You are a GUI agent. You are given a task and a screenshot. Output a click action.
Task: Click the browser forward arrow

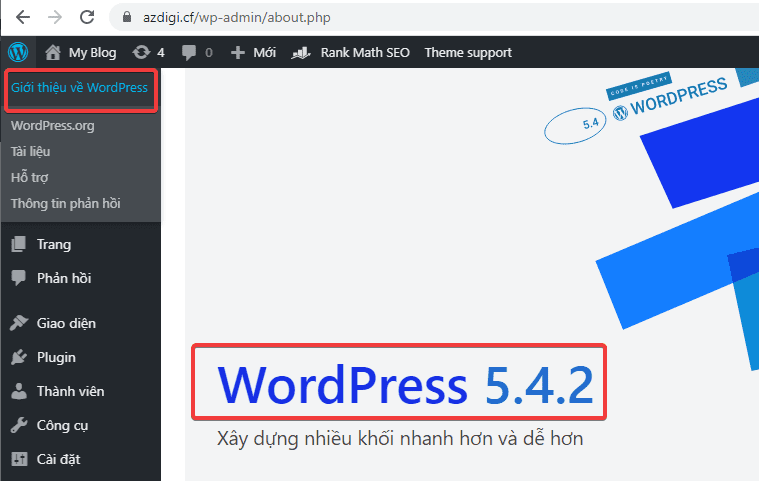point(55,17)
